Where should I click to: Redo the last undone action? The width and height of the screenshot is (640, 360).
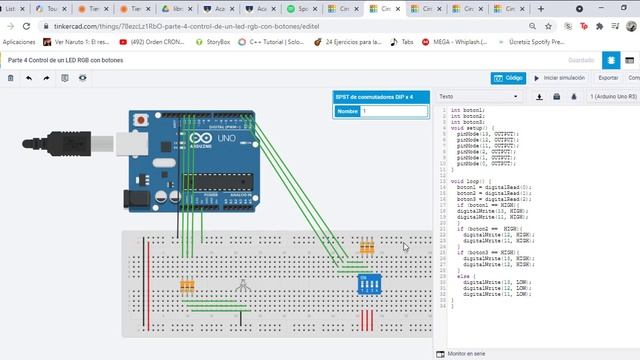[47, 78]
